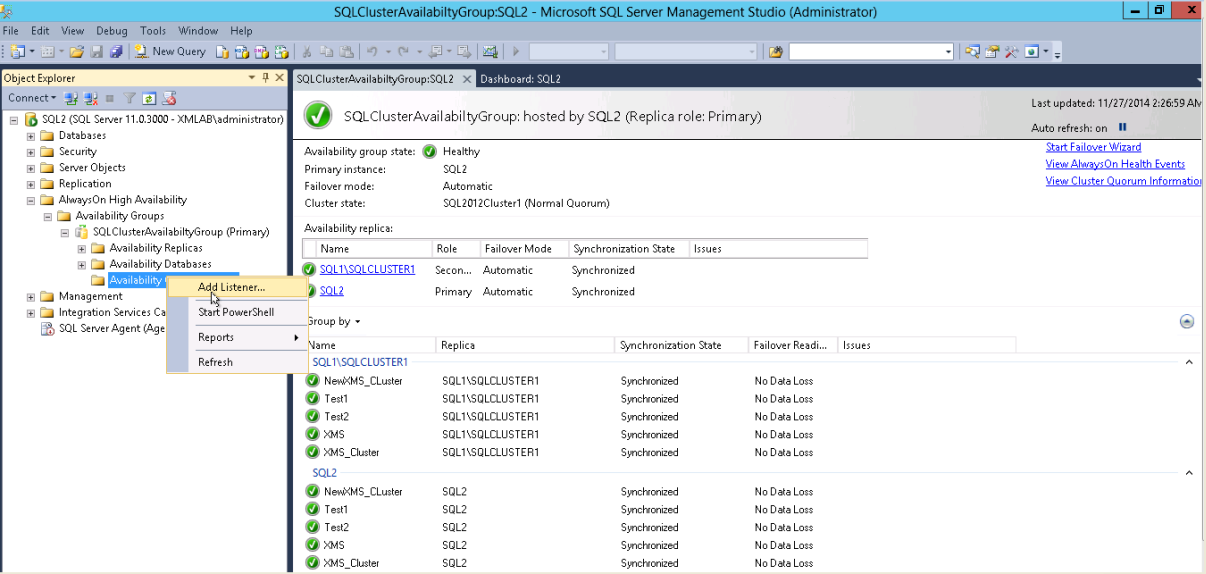
Task: Click the SQL1\SQLCLUSTER1 replica link
Action: [367, 270]
